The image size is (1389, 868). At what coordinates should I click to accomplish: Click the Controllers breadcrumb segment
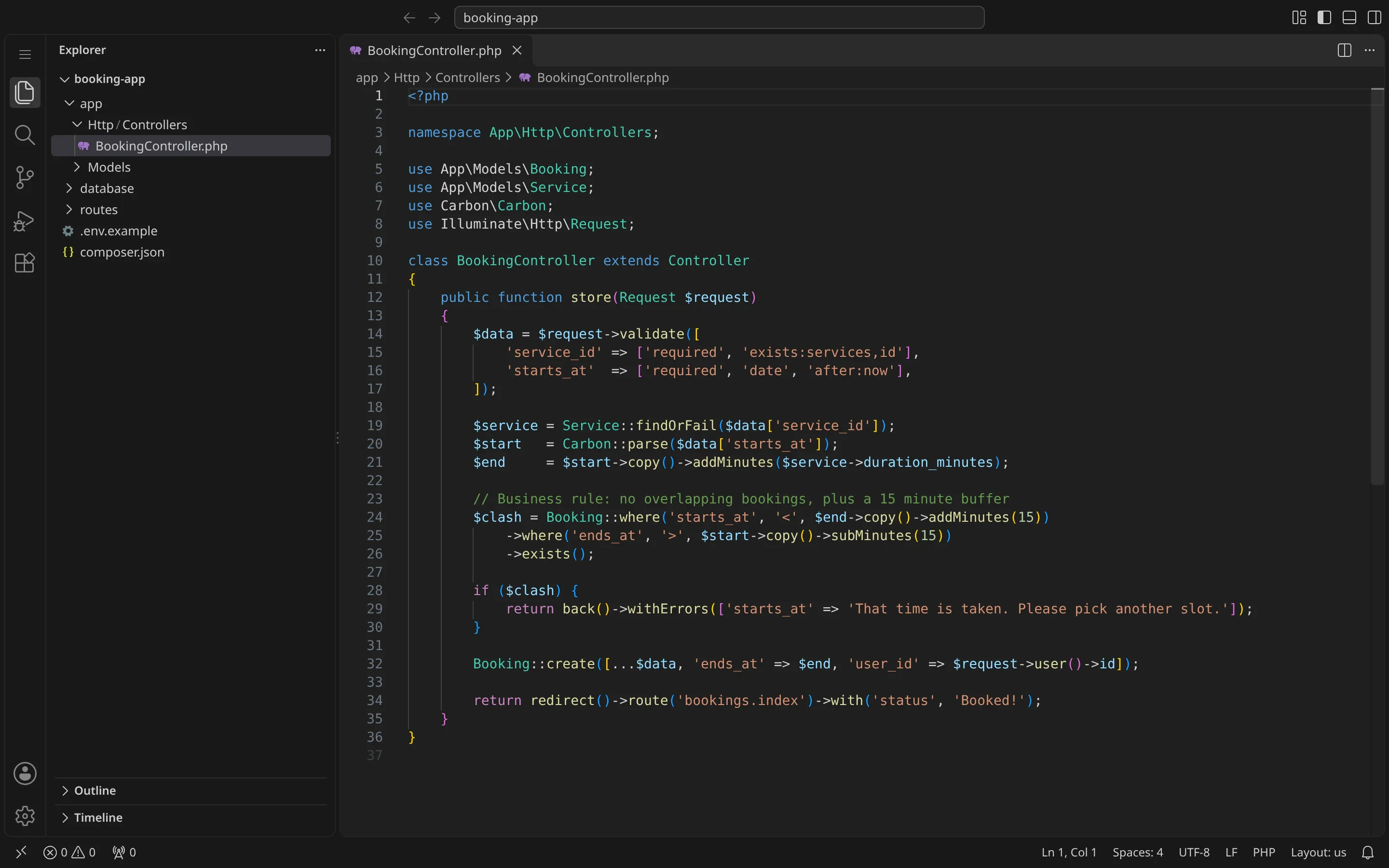[x=467, y=78]
